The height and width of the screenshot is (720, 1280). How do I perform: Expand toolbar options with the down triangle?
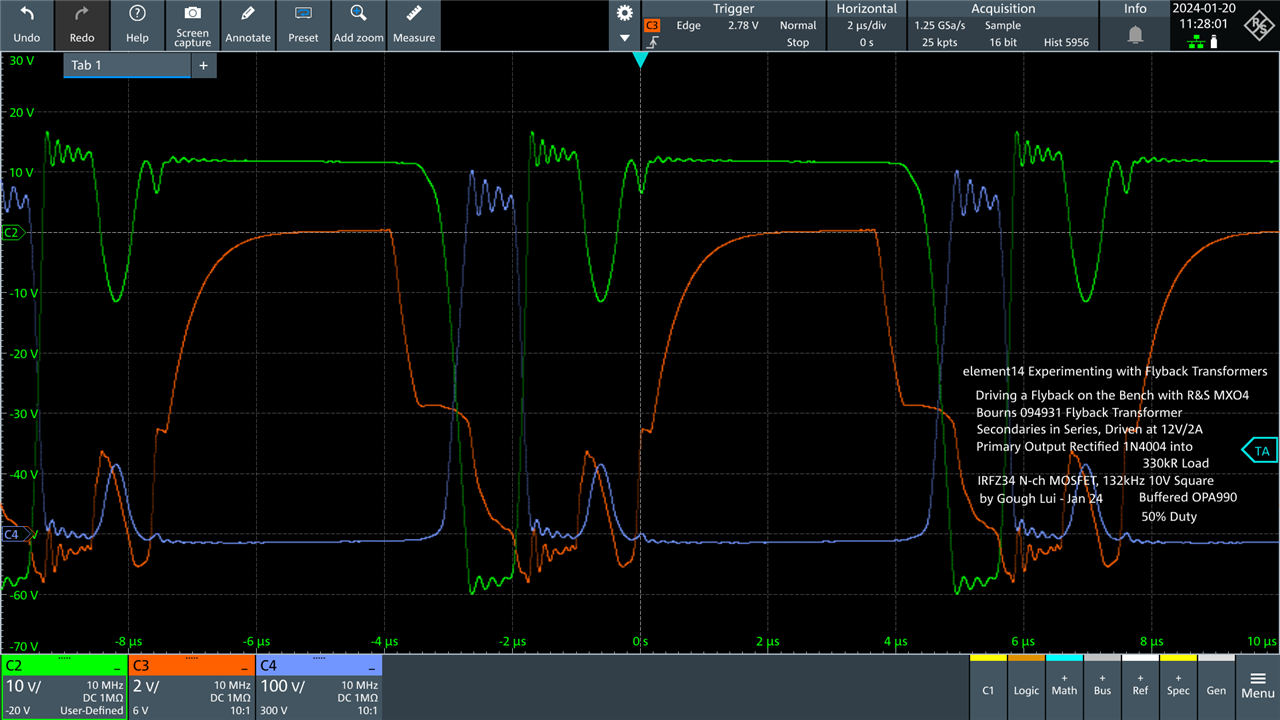click(x=625, y=38)
